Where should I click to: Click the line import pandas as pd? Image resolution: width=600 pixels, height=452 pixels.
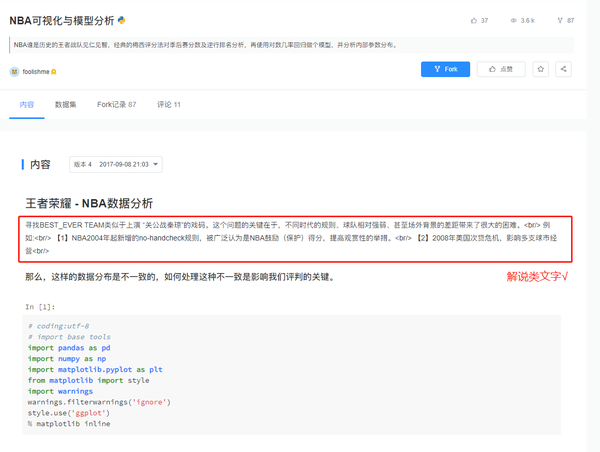(69, 348)
